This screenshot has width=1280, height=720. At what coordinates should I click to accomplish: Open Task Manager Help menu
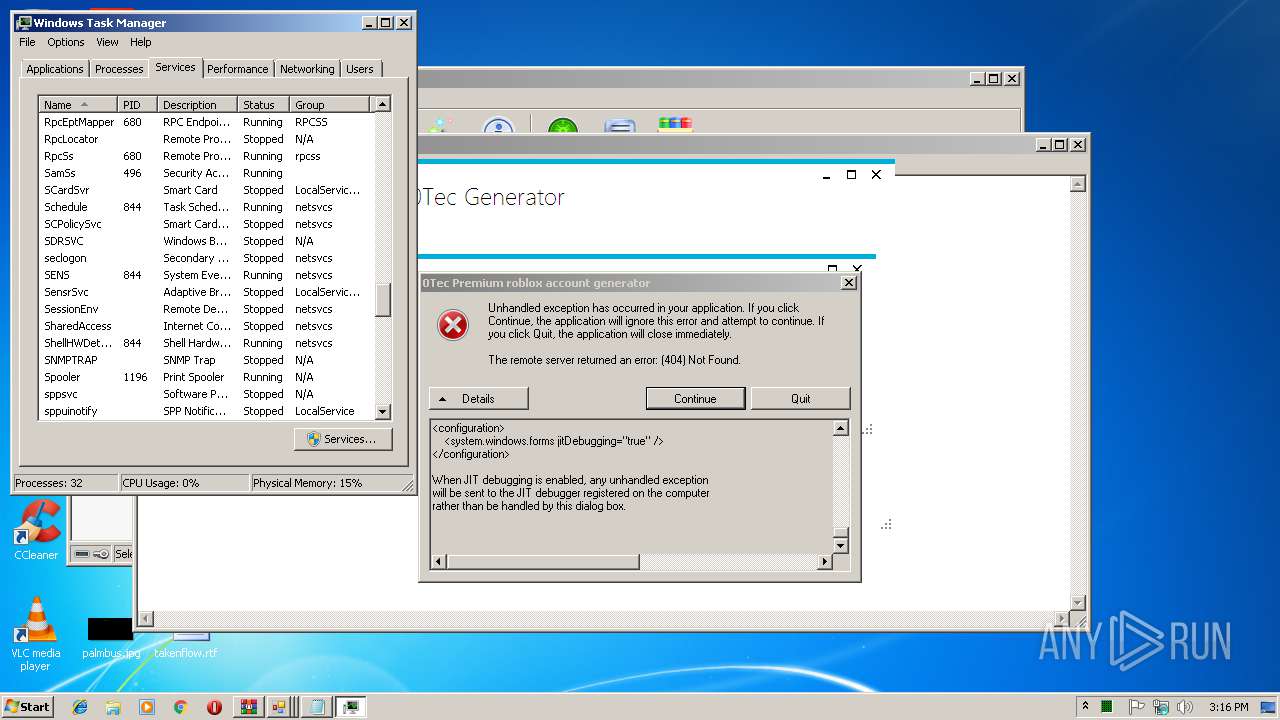141,42
